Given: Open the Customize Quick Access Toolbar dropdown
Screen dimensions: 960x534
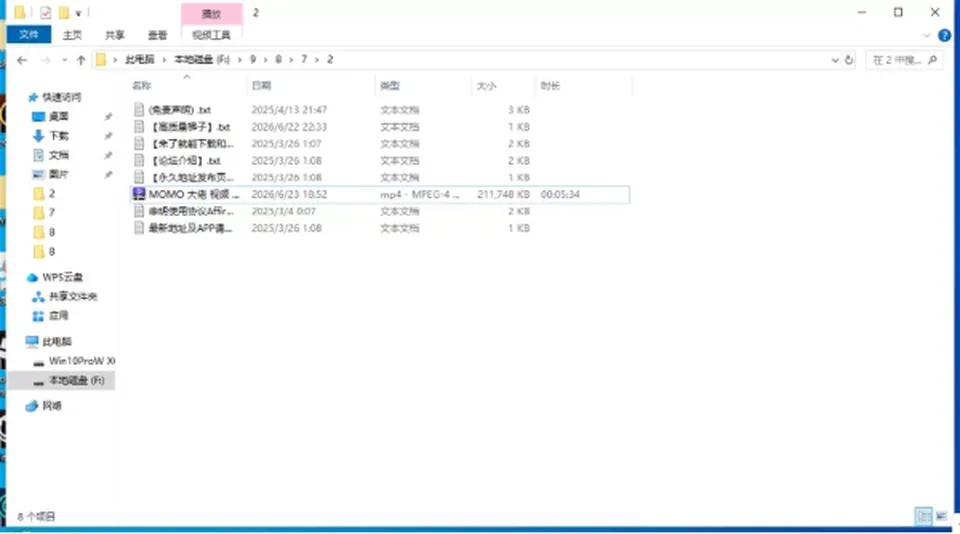Looking at the screenshot, I should (x=78, y=13).
